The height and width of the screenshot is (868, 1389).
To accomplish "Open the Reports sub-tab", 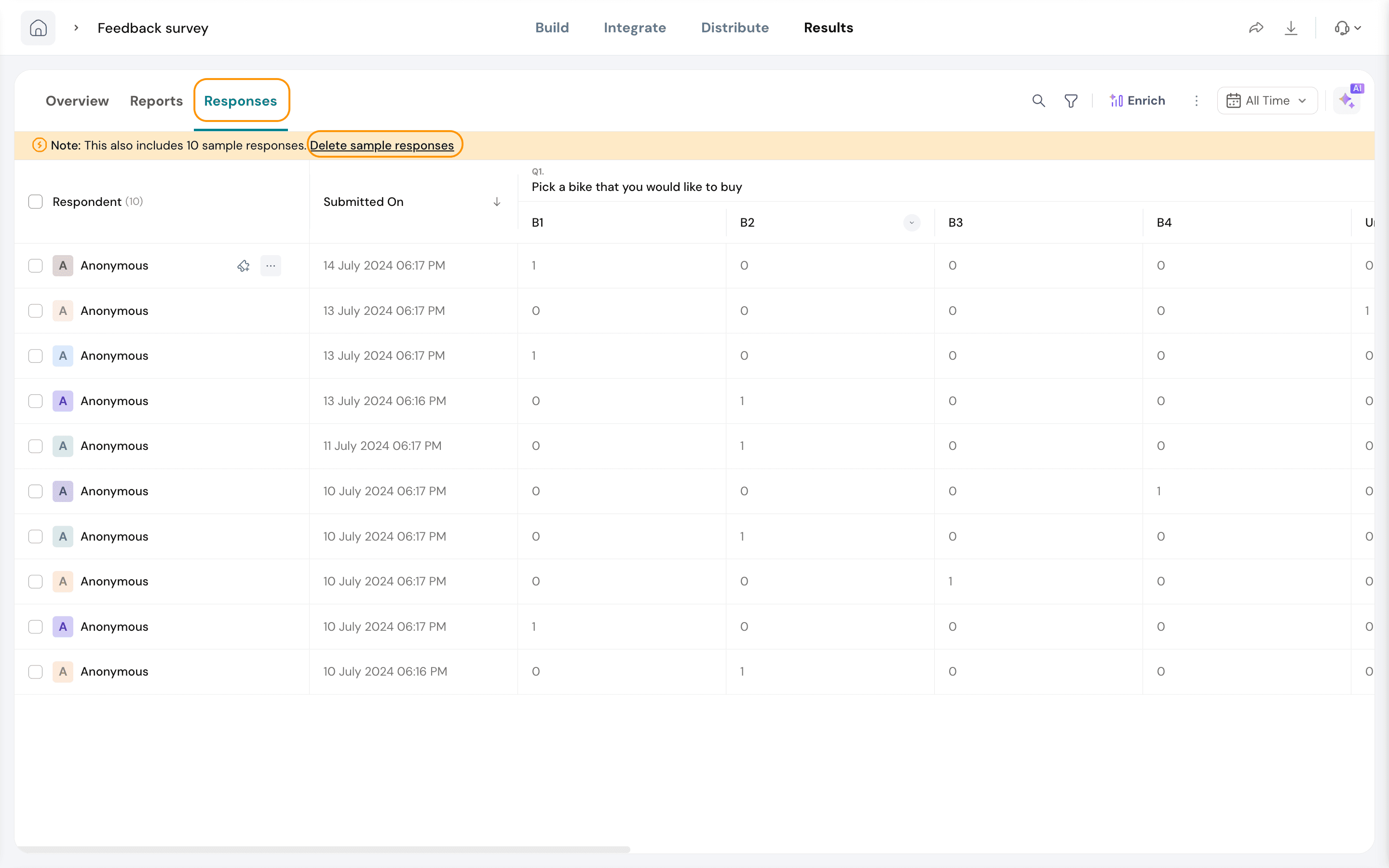I will 156,101.
